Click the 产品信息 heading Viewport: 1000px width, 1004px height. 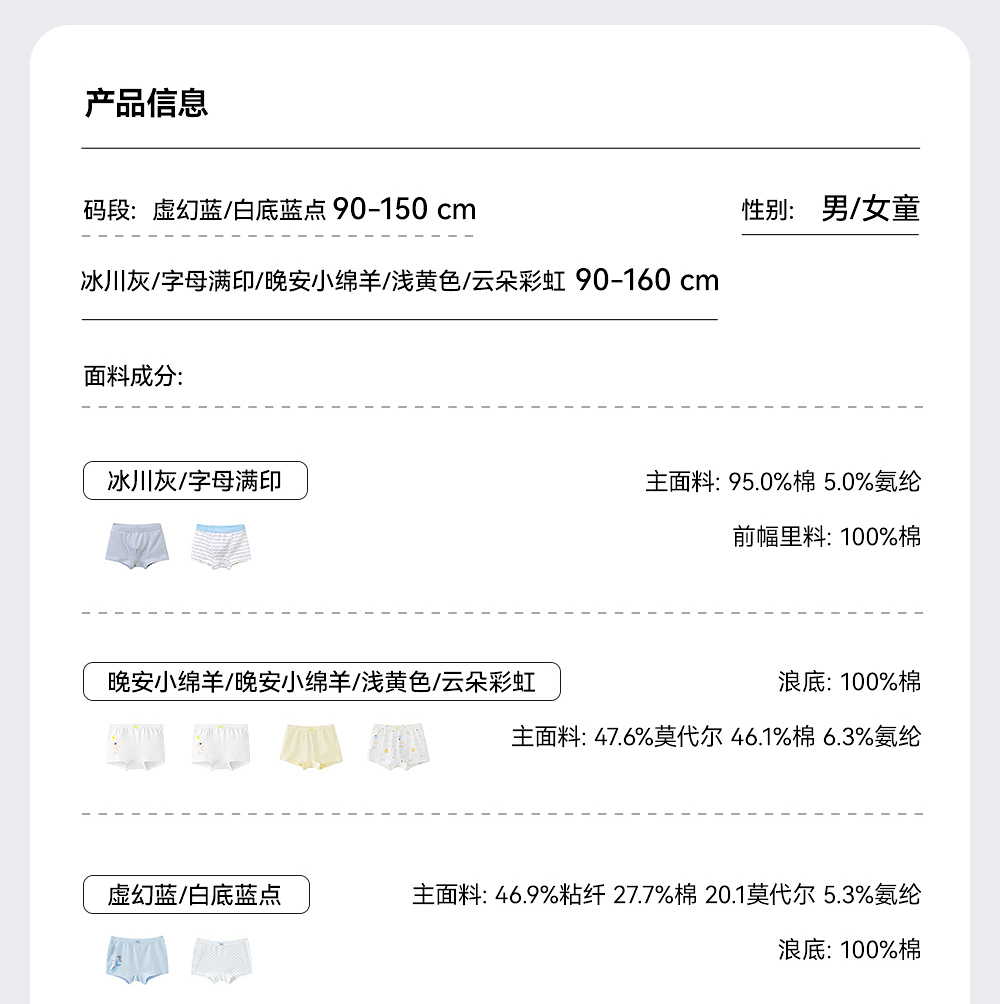pyautogui.click(x=146, y=103)
